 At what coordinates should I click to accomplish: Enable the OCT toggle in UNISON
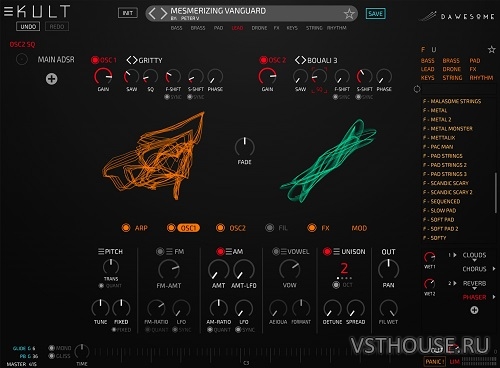pos(336,285)
